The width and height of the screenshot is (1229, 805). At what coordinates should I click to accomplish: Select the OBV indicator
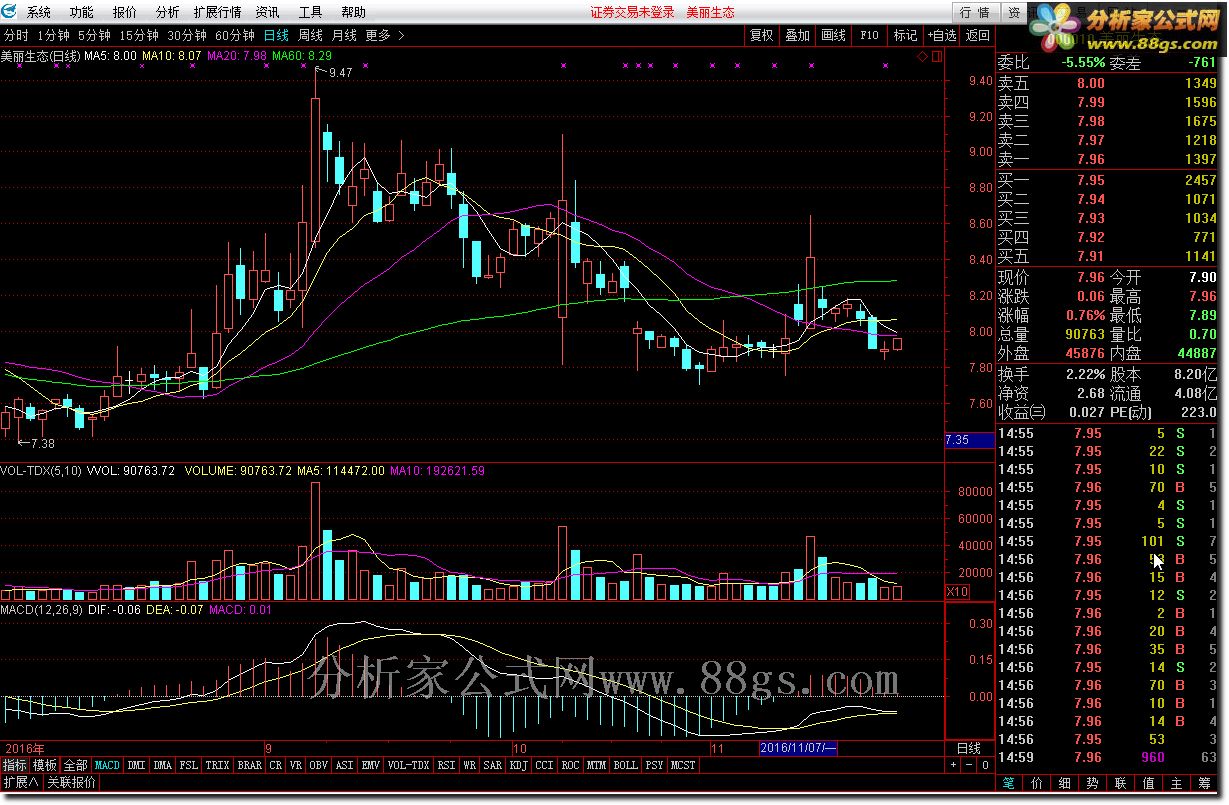click(x=319, y=765)
